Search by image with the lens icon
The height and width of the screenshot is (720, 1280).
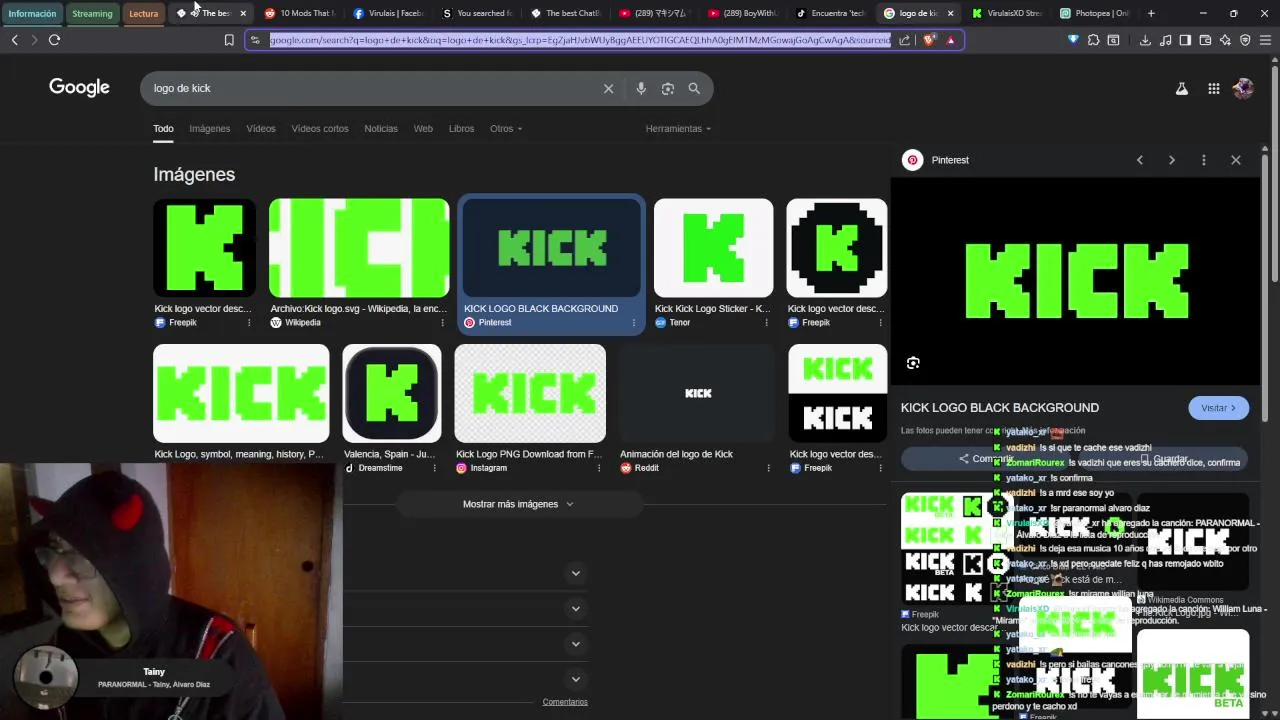[668, 88]
